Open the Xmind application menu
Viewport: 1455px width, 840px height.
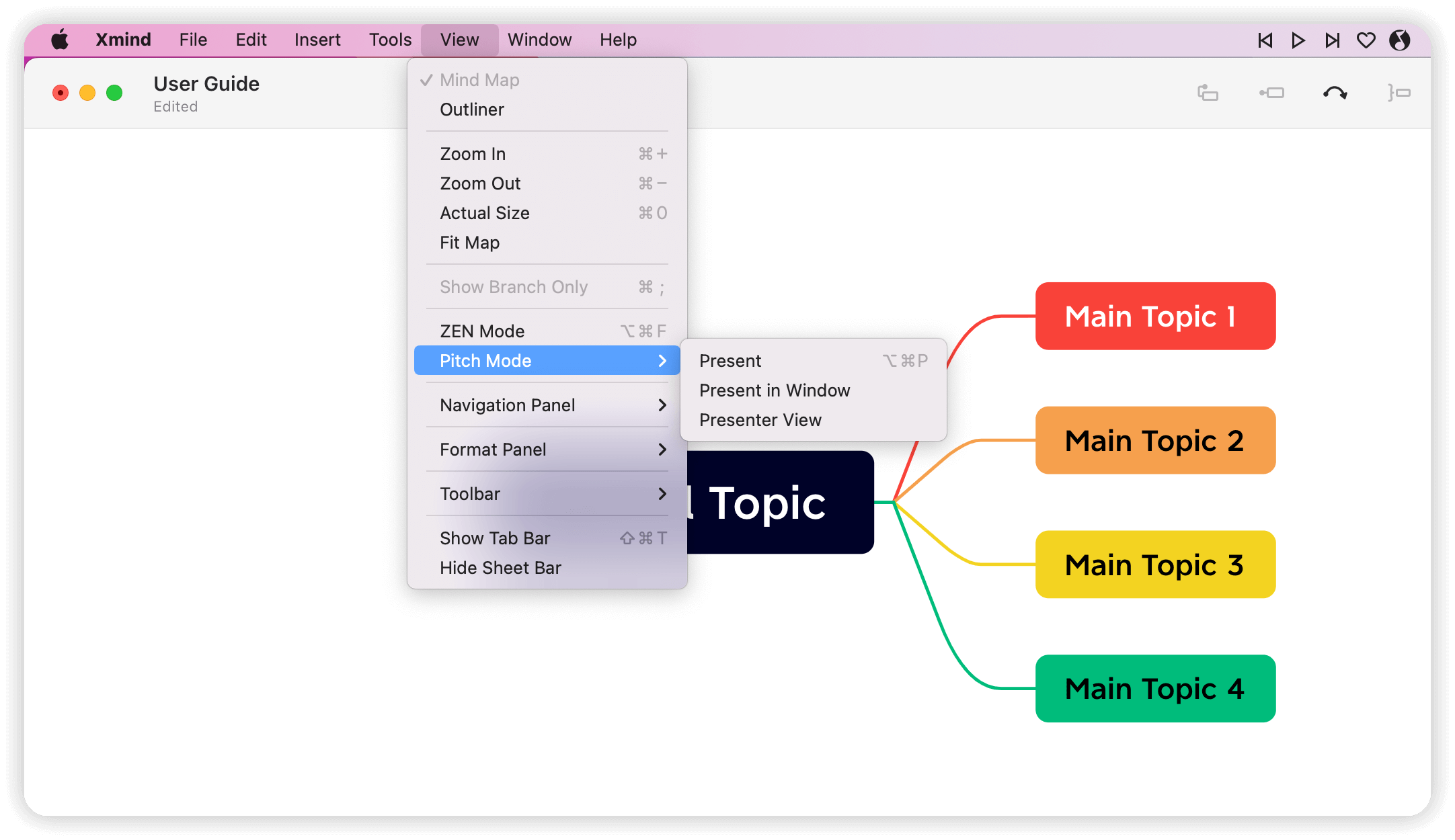tap(123, 40)
